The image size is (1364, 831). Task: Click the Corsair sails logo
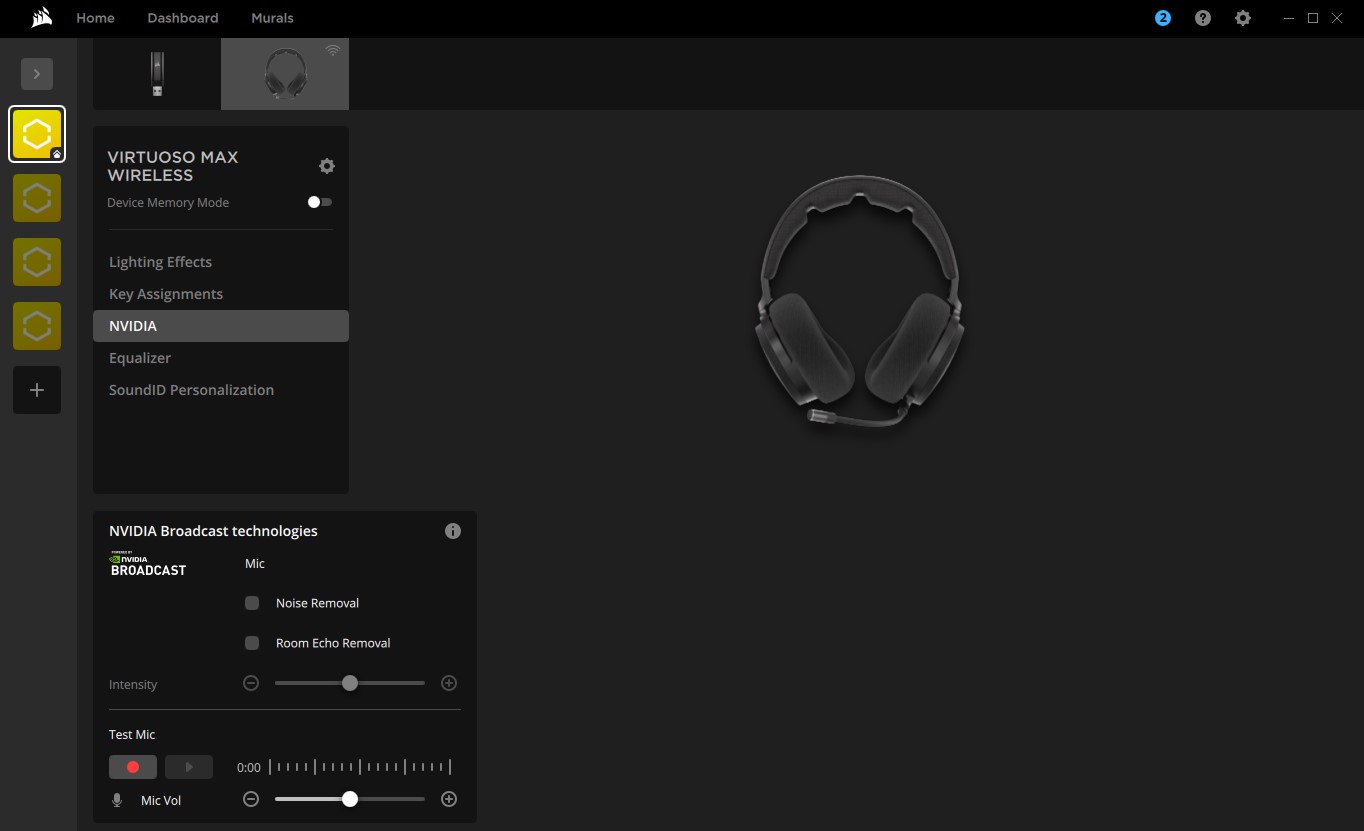(41, 18)
